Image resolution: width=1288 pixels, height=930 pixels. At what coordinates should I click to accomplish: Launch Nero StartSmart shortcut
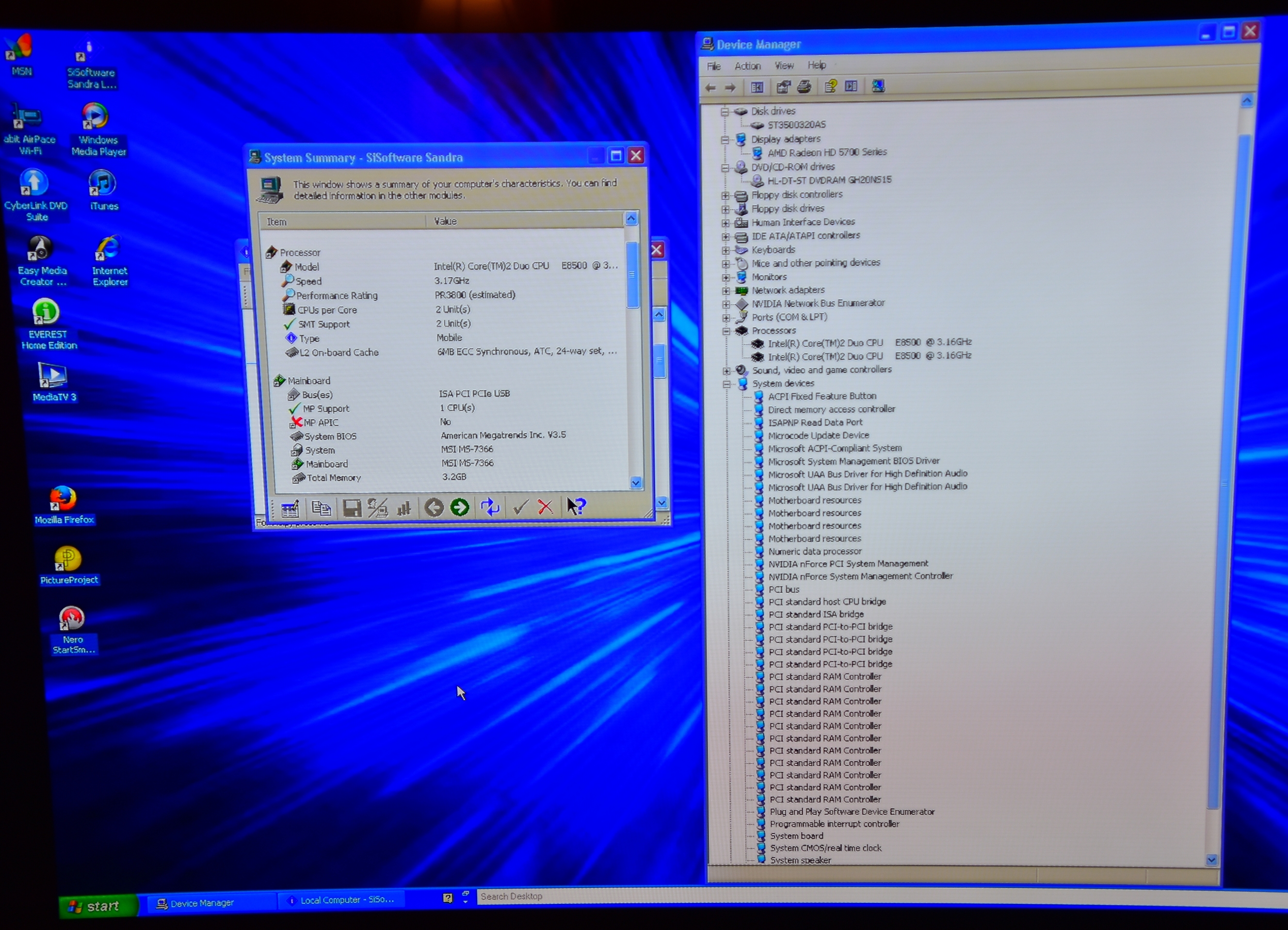pyautogui.click(x=73, y=630)
